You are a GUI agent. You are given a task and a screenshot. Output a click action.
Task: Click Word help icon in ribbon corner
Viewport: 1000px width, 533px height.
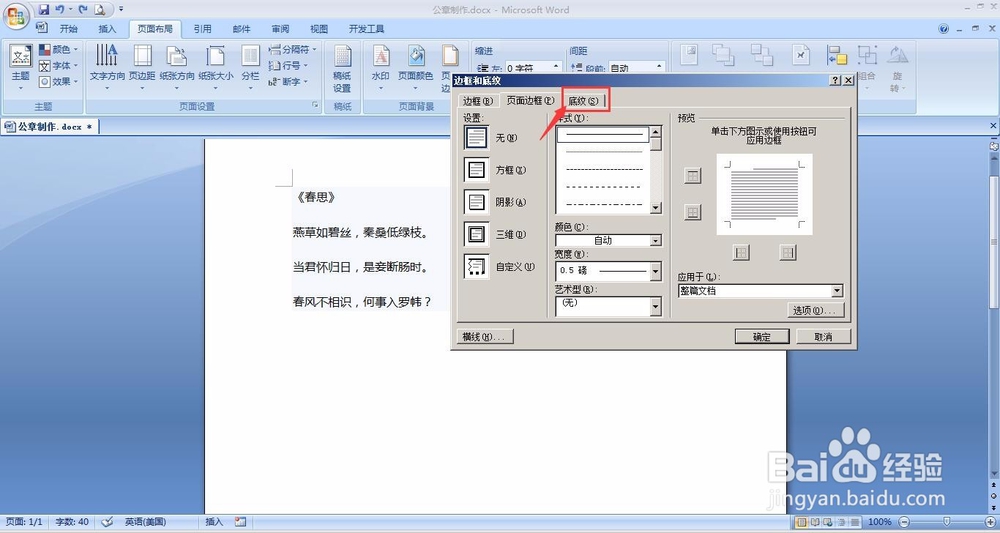point(944,29)
